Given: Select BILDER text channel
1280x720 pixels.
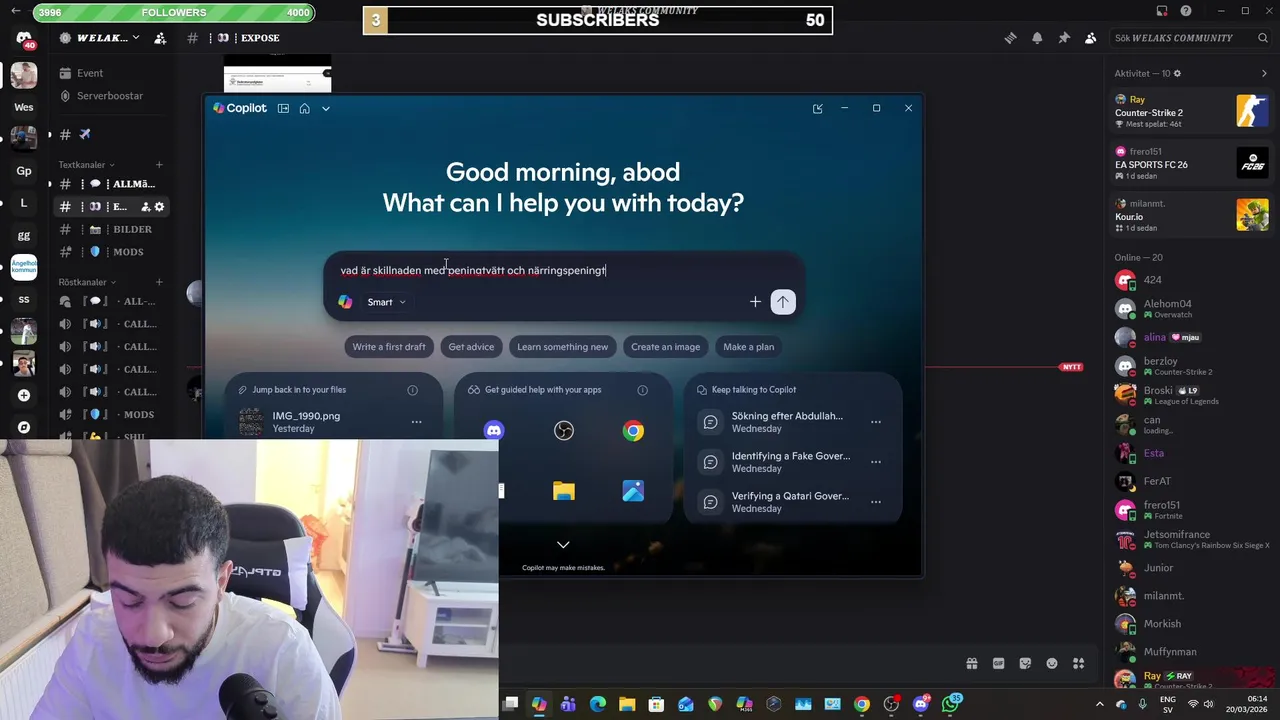Looking at the screenshot, I should pos(110,229).
